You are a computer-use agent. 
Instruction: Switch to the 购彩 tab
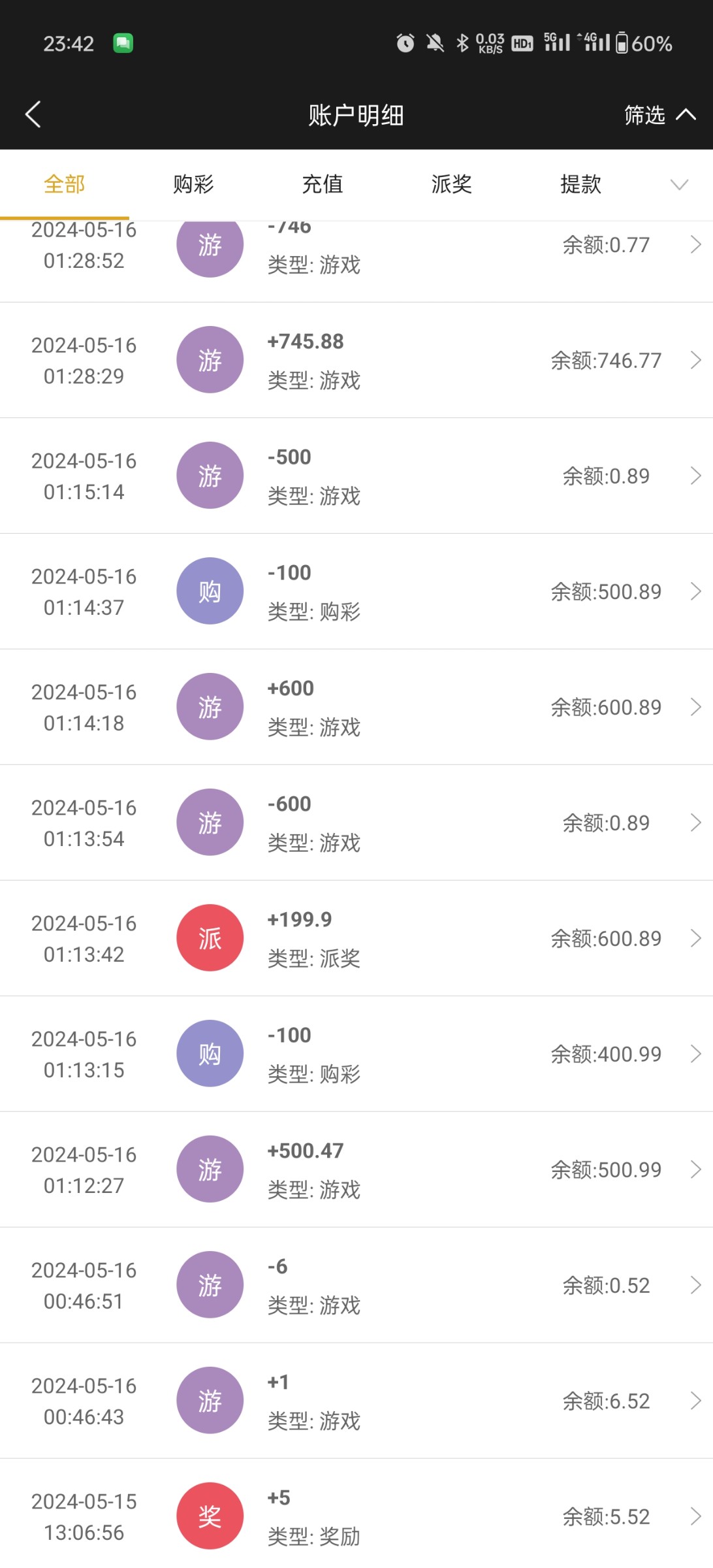[x=193, y=185]
